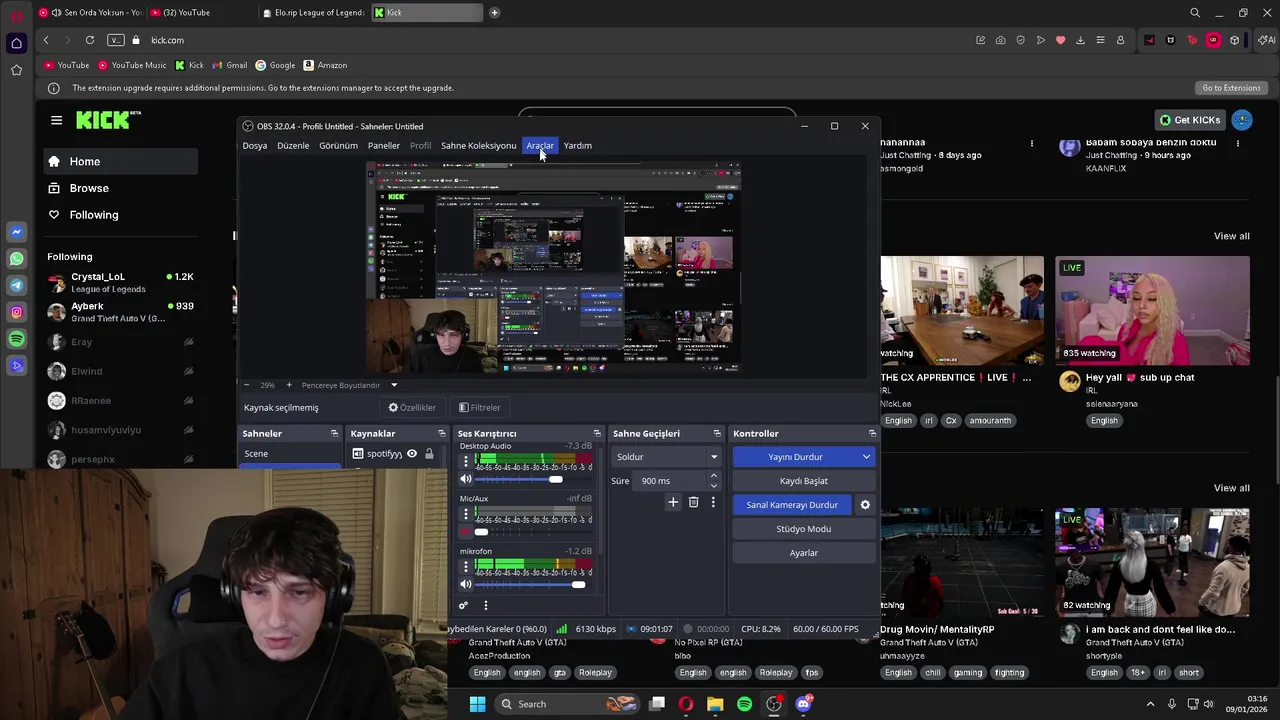Open Instagram in the browser sidebar
This screenshot has width=1280, height=720.
16,313
